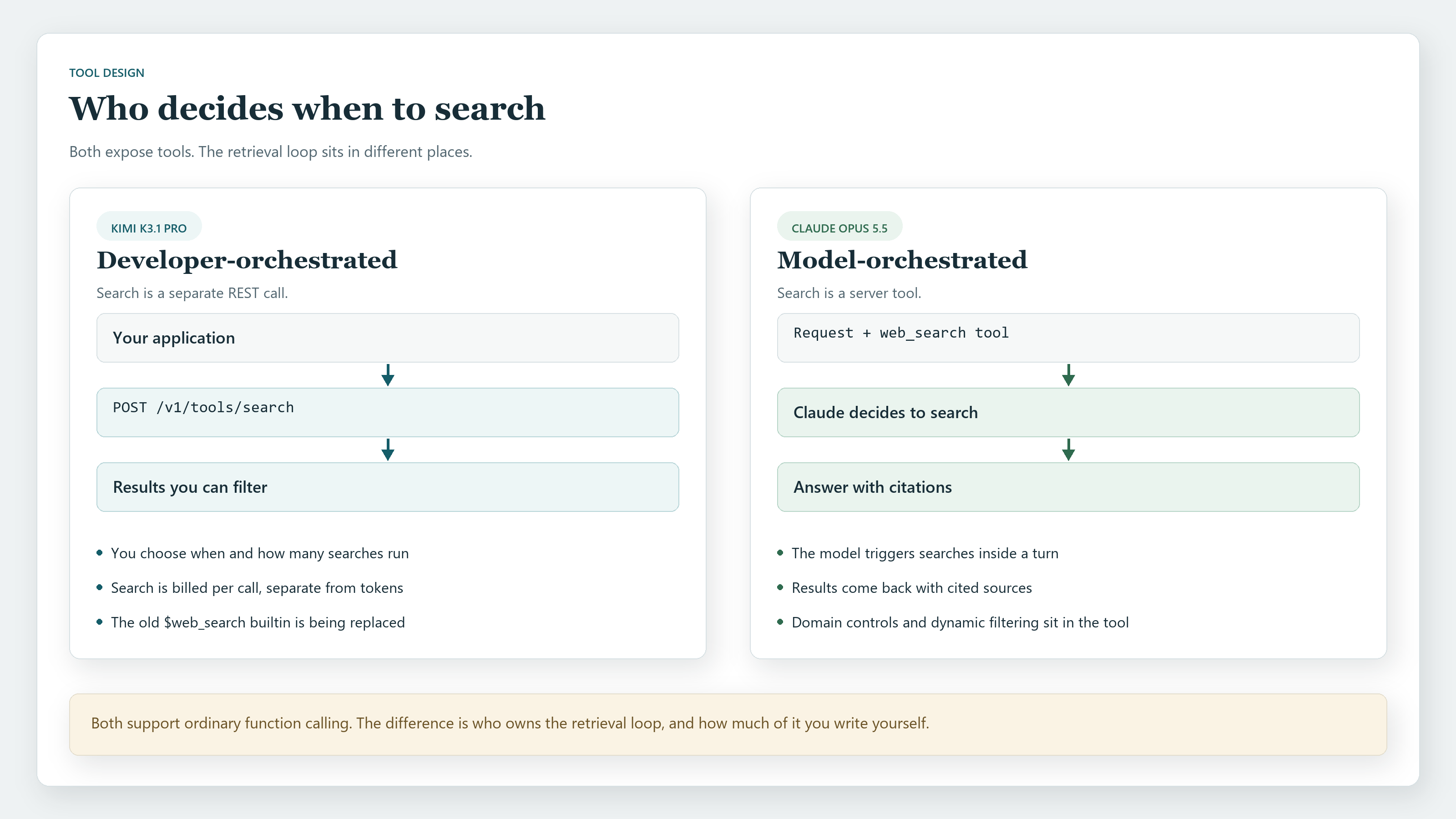Click subtitle 'Both expose tools. The retrieval loop…'
The width and height of the screenshot is (1456, 819).
pyautogui.click(x=270, y=152)
